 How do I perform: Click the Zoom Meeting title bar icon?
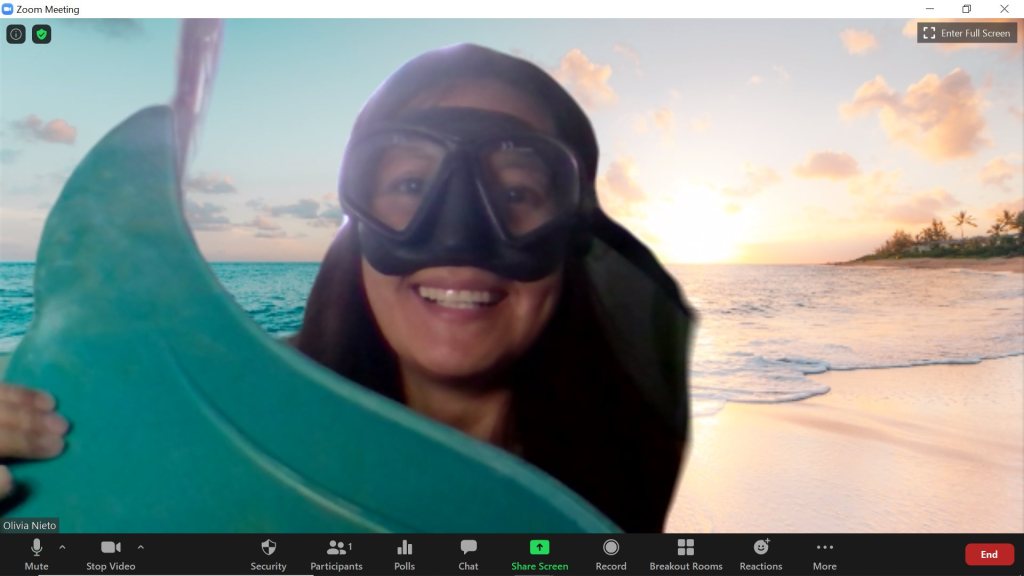coord(8,9)
